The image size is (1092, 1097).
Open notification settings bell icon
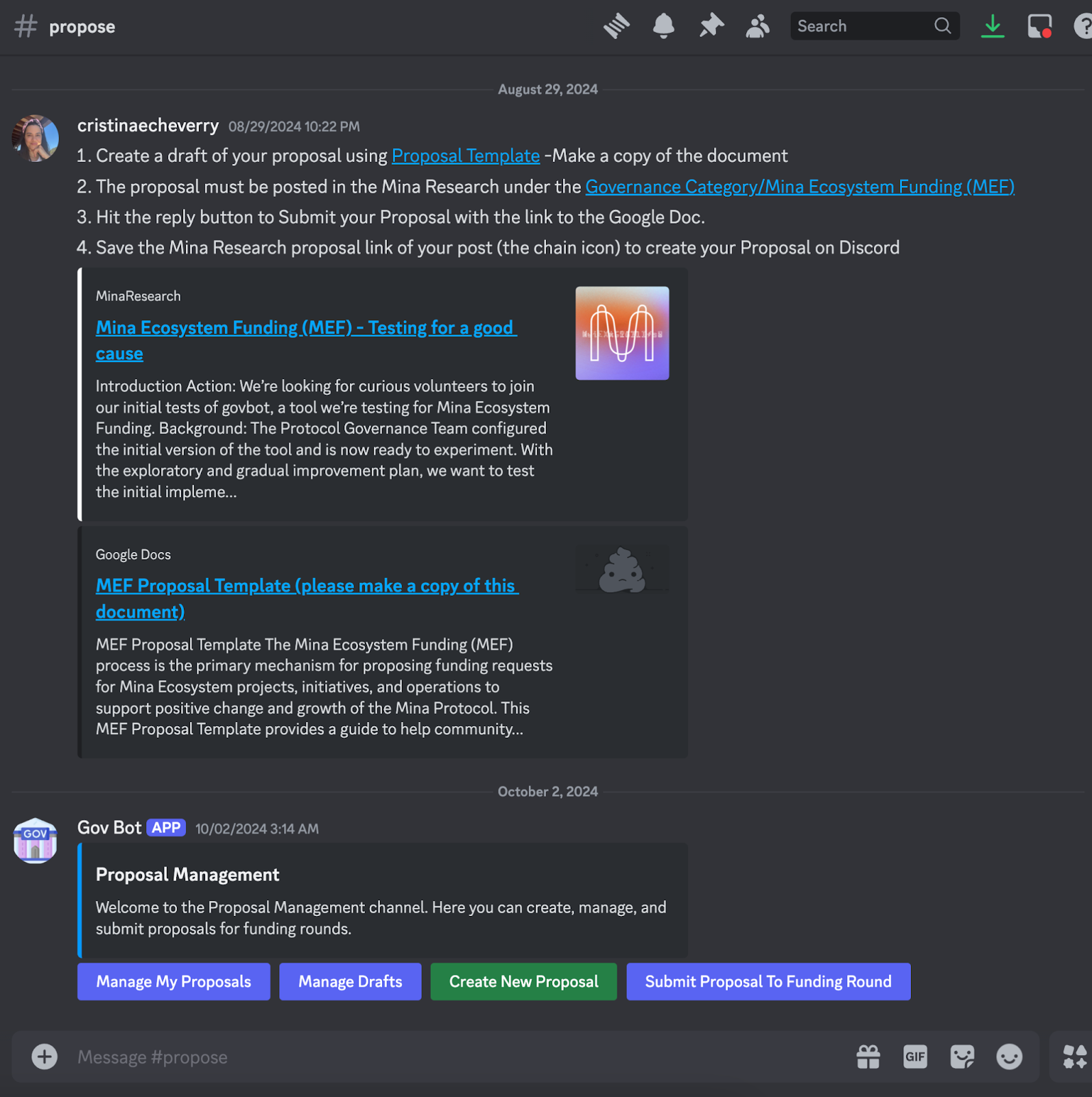[x=663, y=27]
